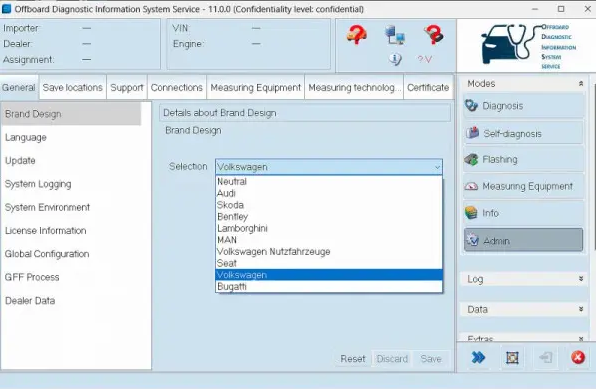Switch to the Save locations tab
596x389 pixels.
click(x=73, y=87)
